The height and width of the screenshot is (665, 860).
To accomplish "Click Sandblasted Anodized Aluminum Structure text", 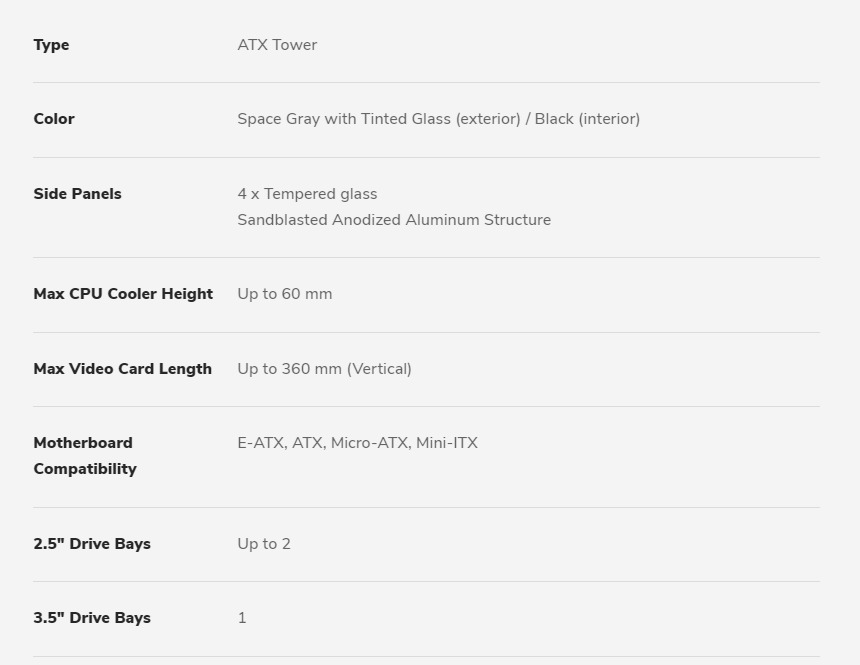I will point(394,219).
